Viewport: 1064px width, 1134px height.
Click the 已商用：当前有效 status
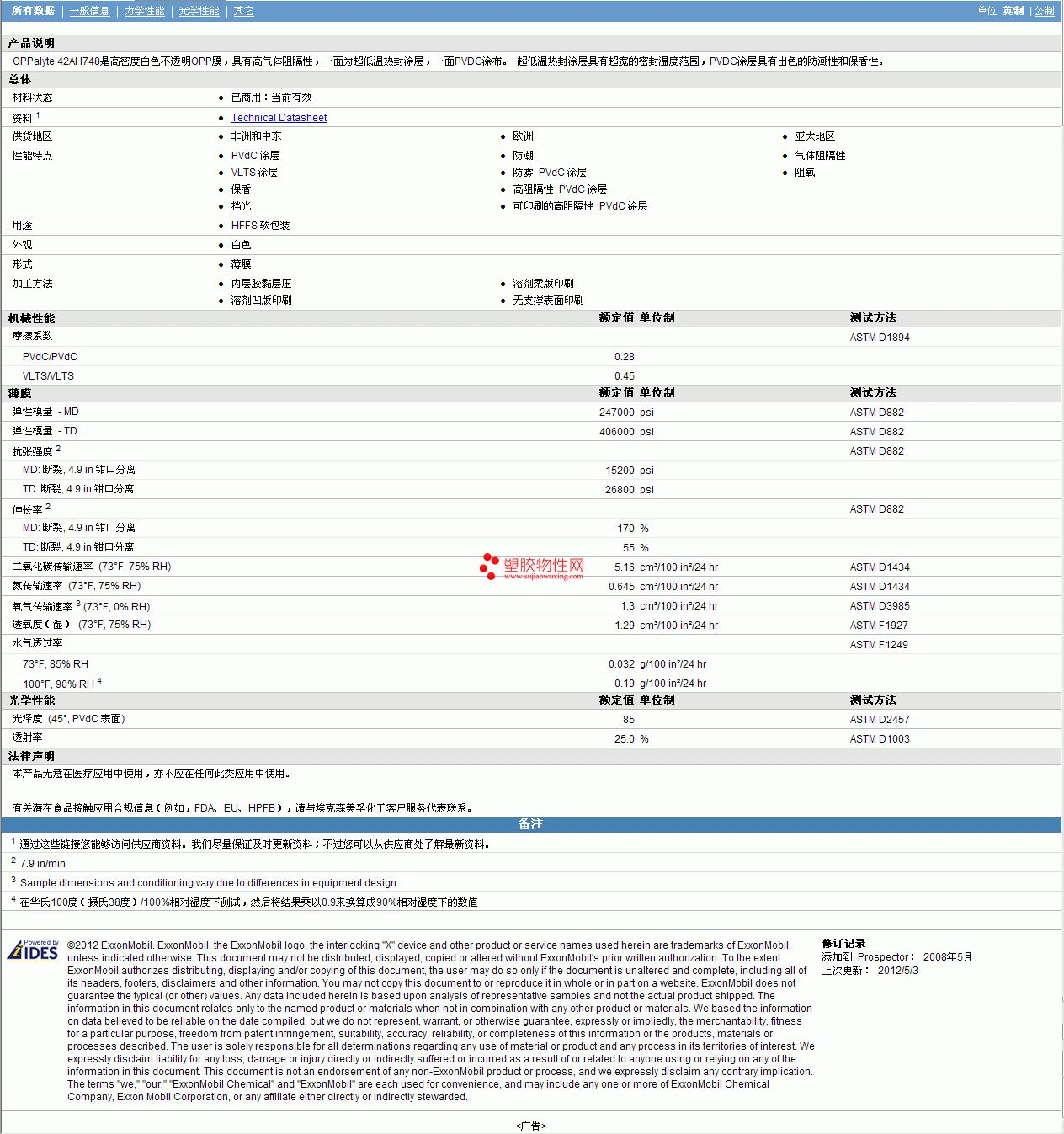[272, 98]
